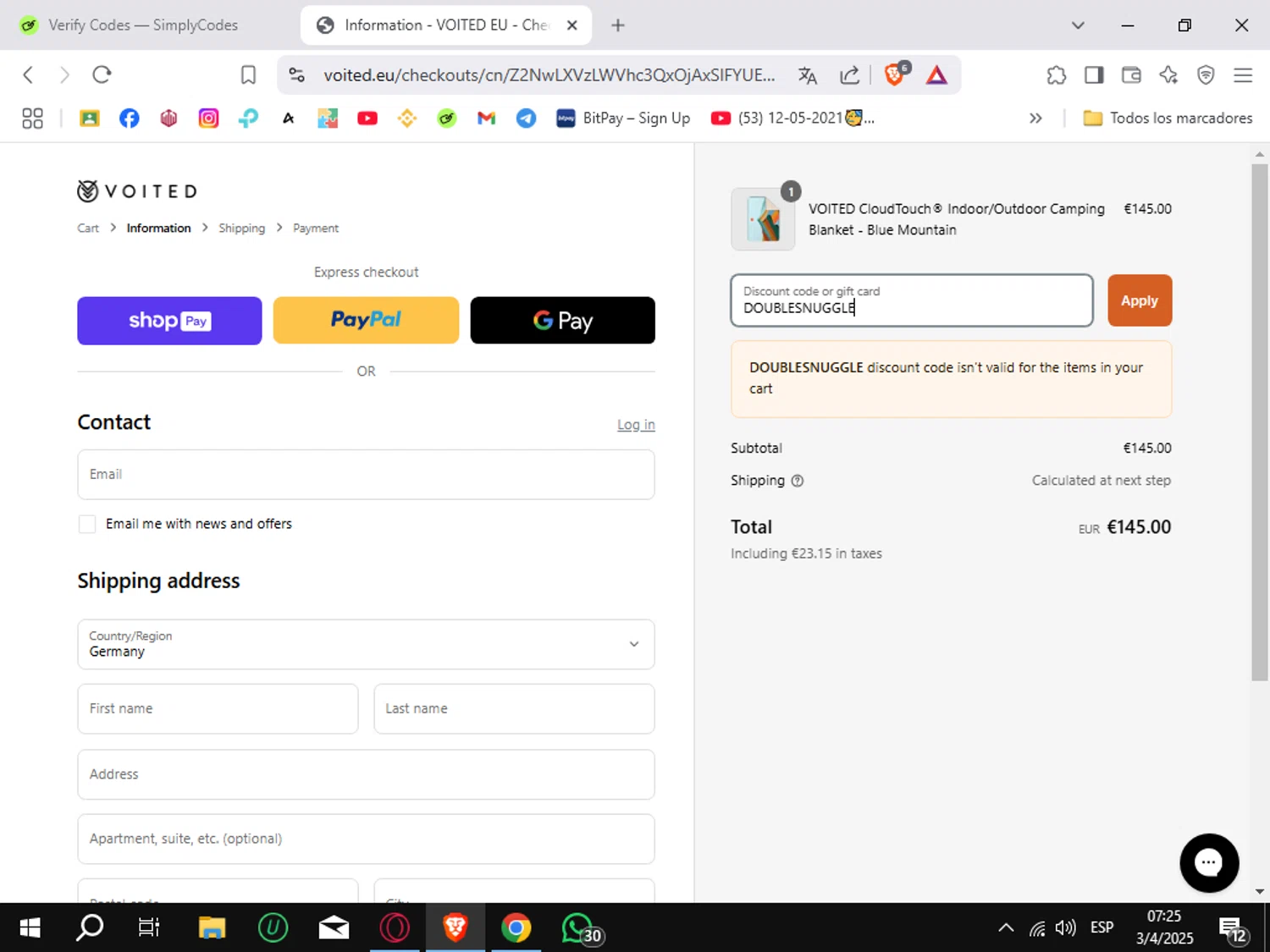This screenshot has width=1270, height=952.
Task: Switch to Verify Codes SimplyCodes tab
Action: pos(144,25)
